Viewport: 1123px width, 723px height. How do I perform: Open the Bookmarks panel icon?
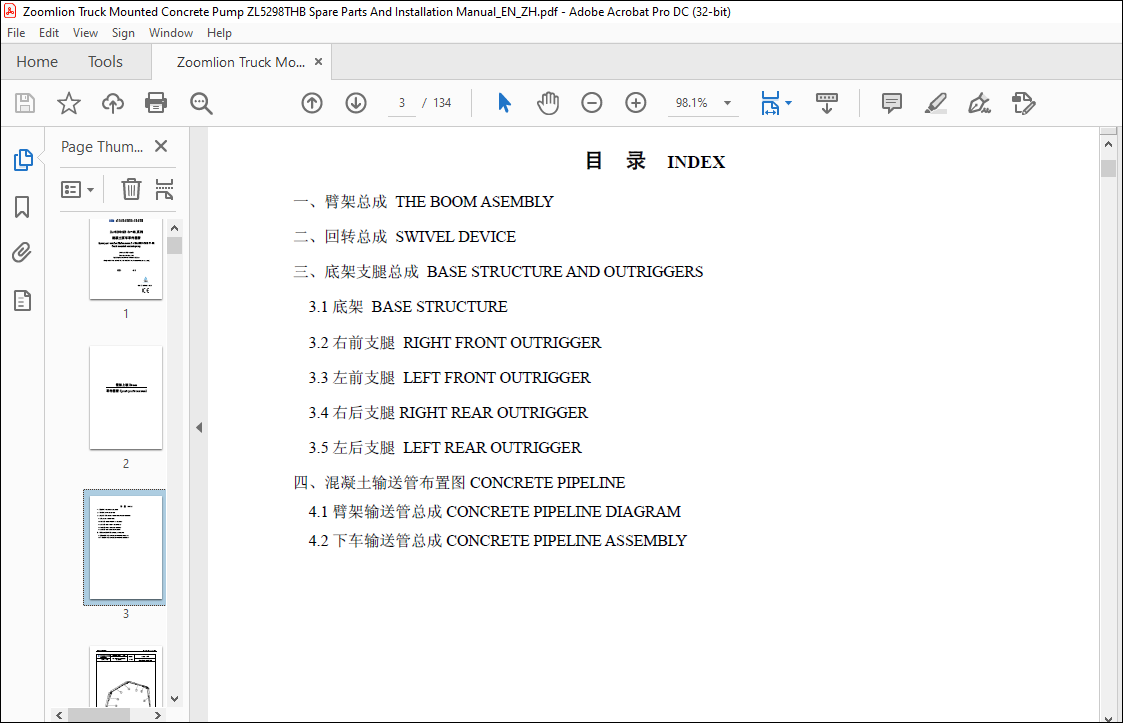coord(22,207)
